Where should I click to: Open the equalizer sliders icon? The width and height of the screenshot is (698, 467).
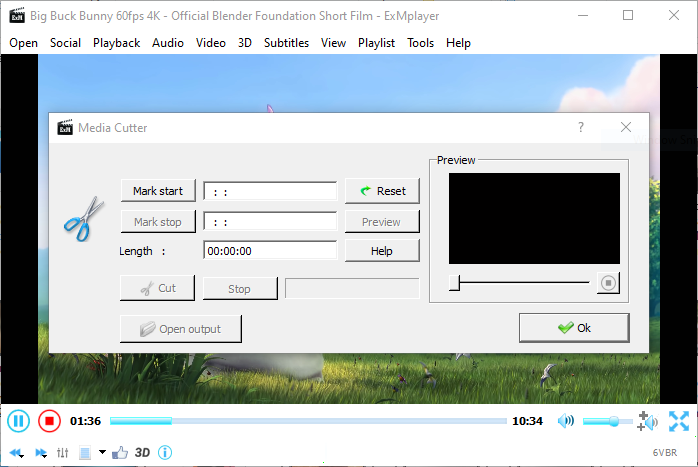click(63, 453)
